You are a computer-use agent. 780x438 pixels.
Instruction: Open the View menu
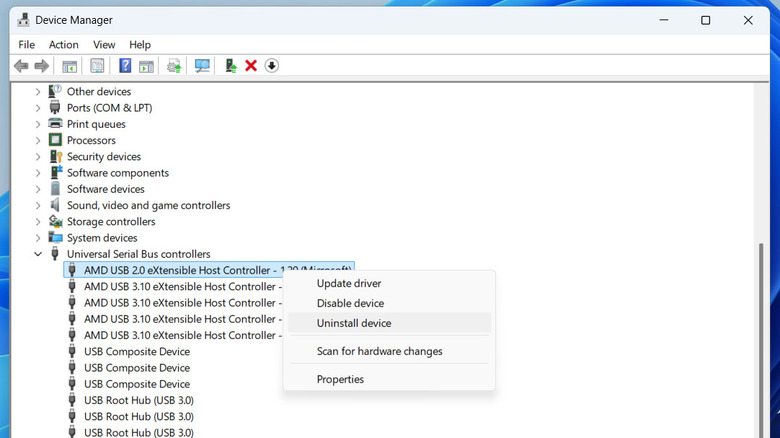[104, 45]
